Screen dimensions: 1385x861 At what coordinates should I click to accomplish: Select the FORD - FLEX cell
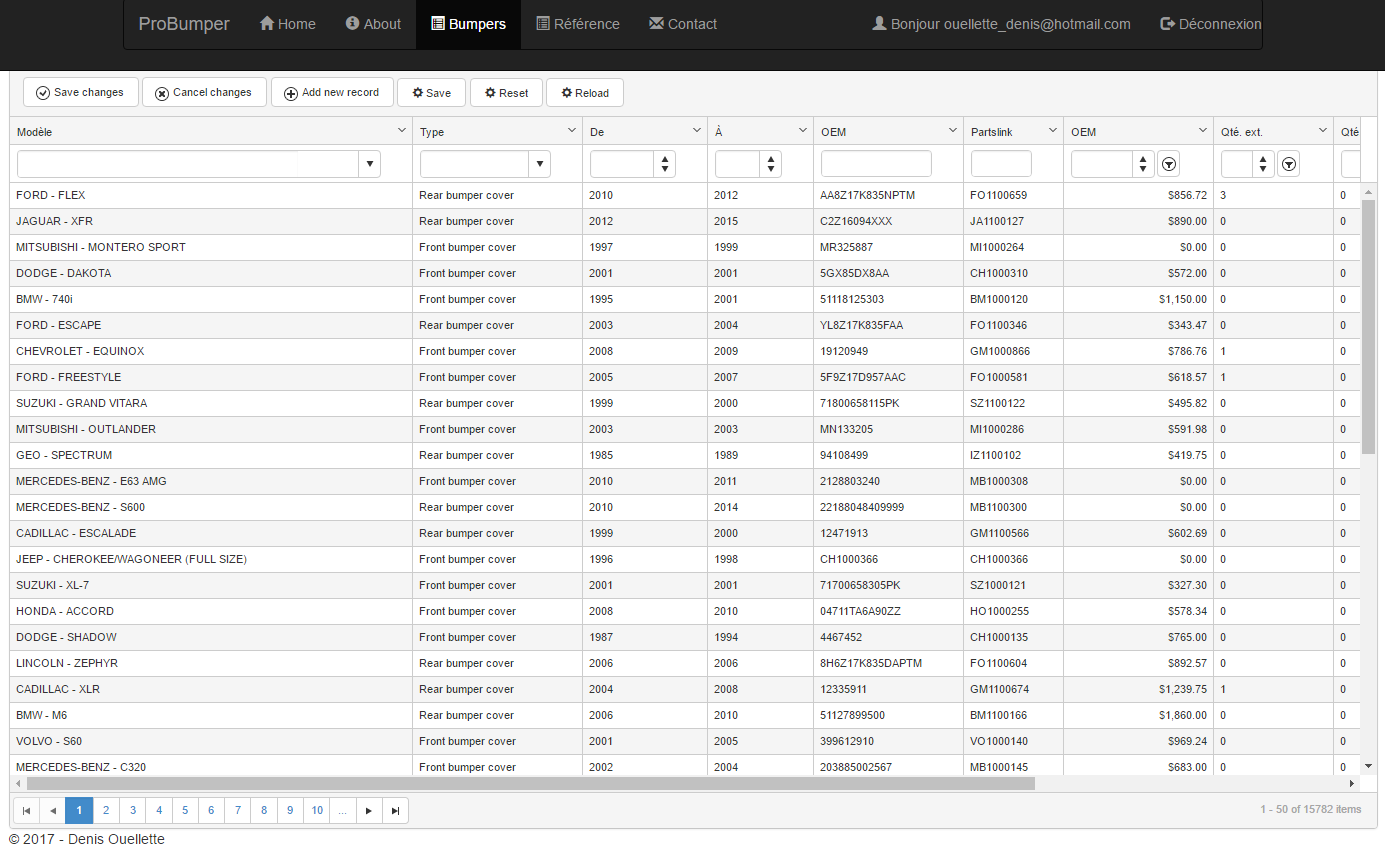(x=211, y=195)
